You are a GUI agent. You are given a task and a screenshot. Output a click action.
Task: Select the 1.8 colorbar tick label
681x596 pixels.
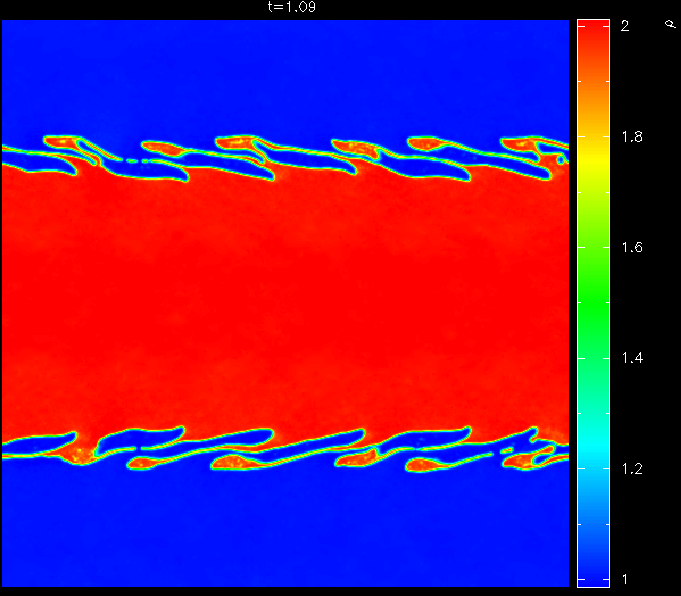(630, 137)
